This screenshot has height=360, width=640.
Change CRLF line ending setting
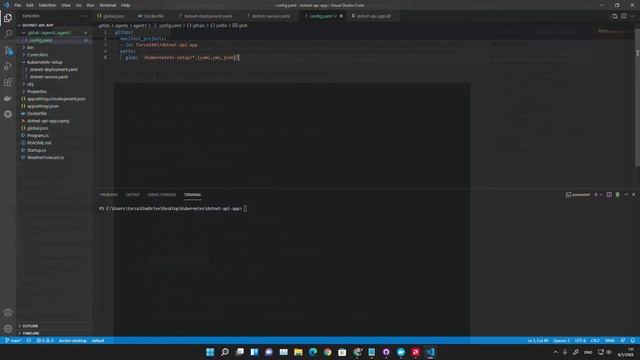(x=595, y=340)
